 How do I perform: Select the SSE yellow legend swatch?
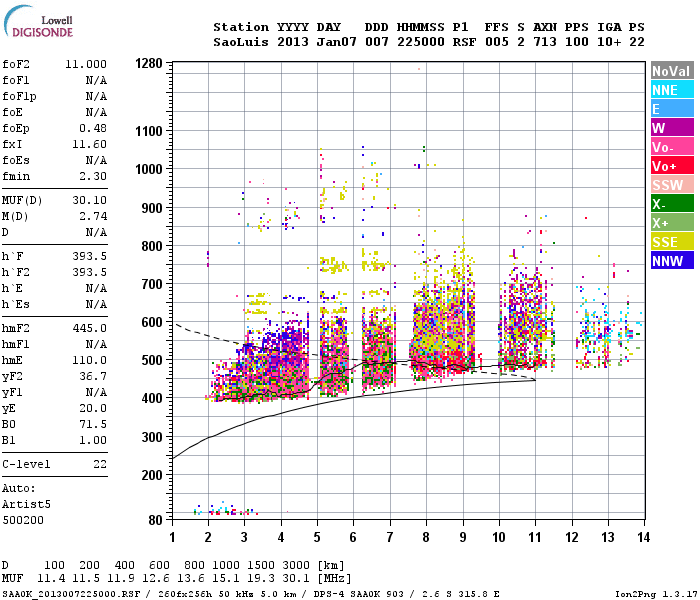tap(672, 242)
